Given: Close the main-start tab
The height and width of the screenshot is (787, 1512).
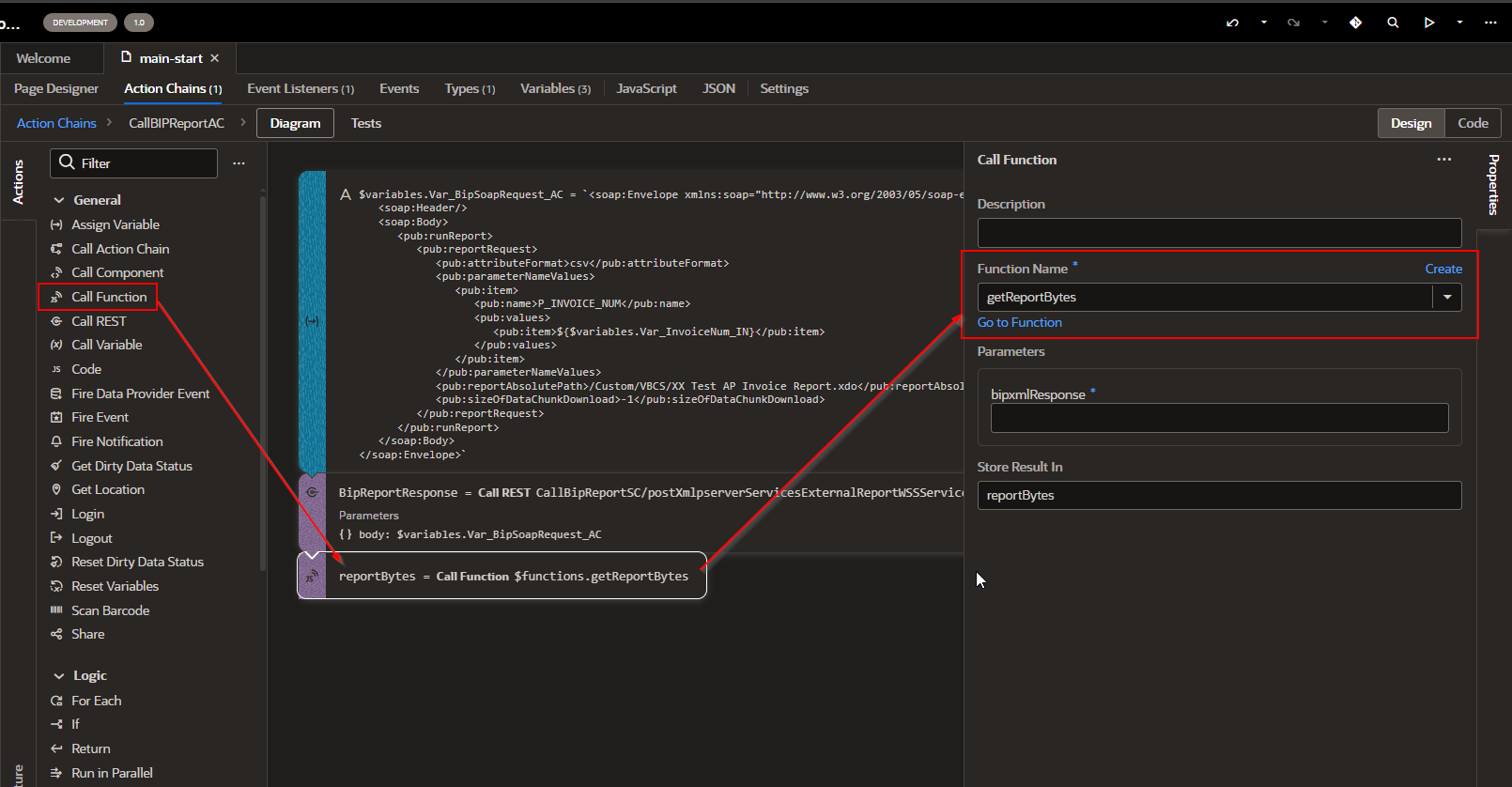Looking at the screenshot, I should [x=215, y=58].
